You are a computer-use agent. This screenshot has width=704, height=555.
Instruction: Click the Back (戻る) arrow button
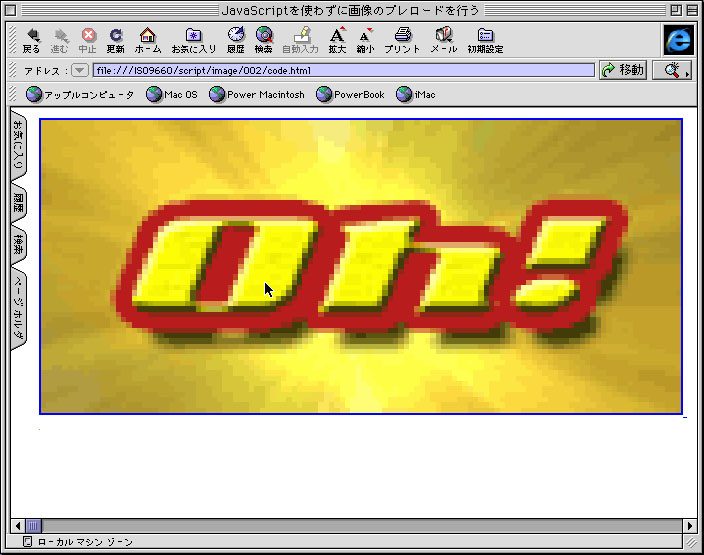31,36
